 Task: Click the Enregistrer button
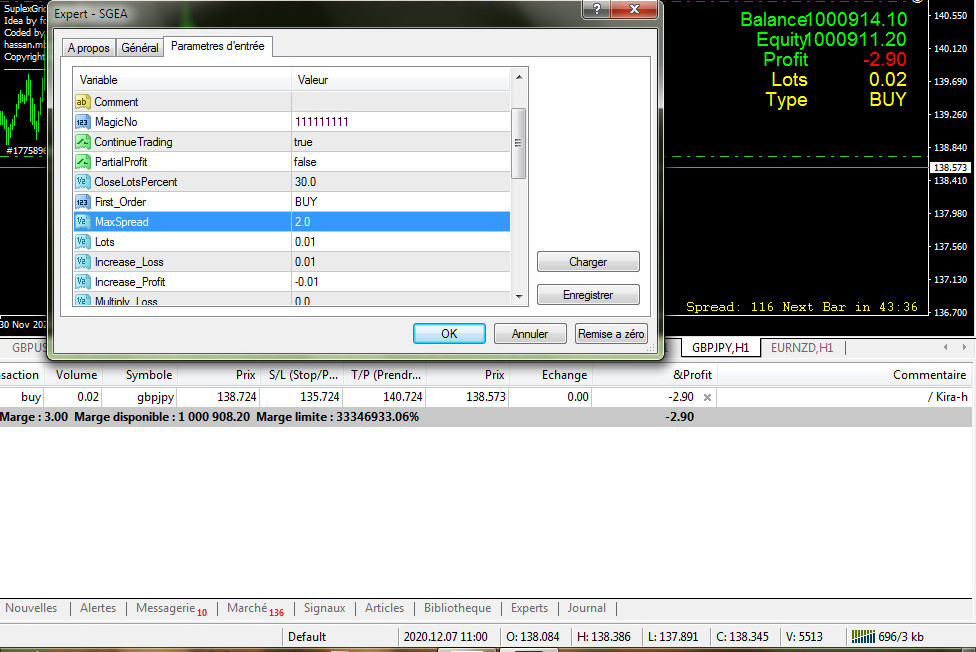point(588,295)
